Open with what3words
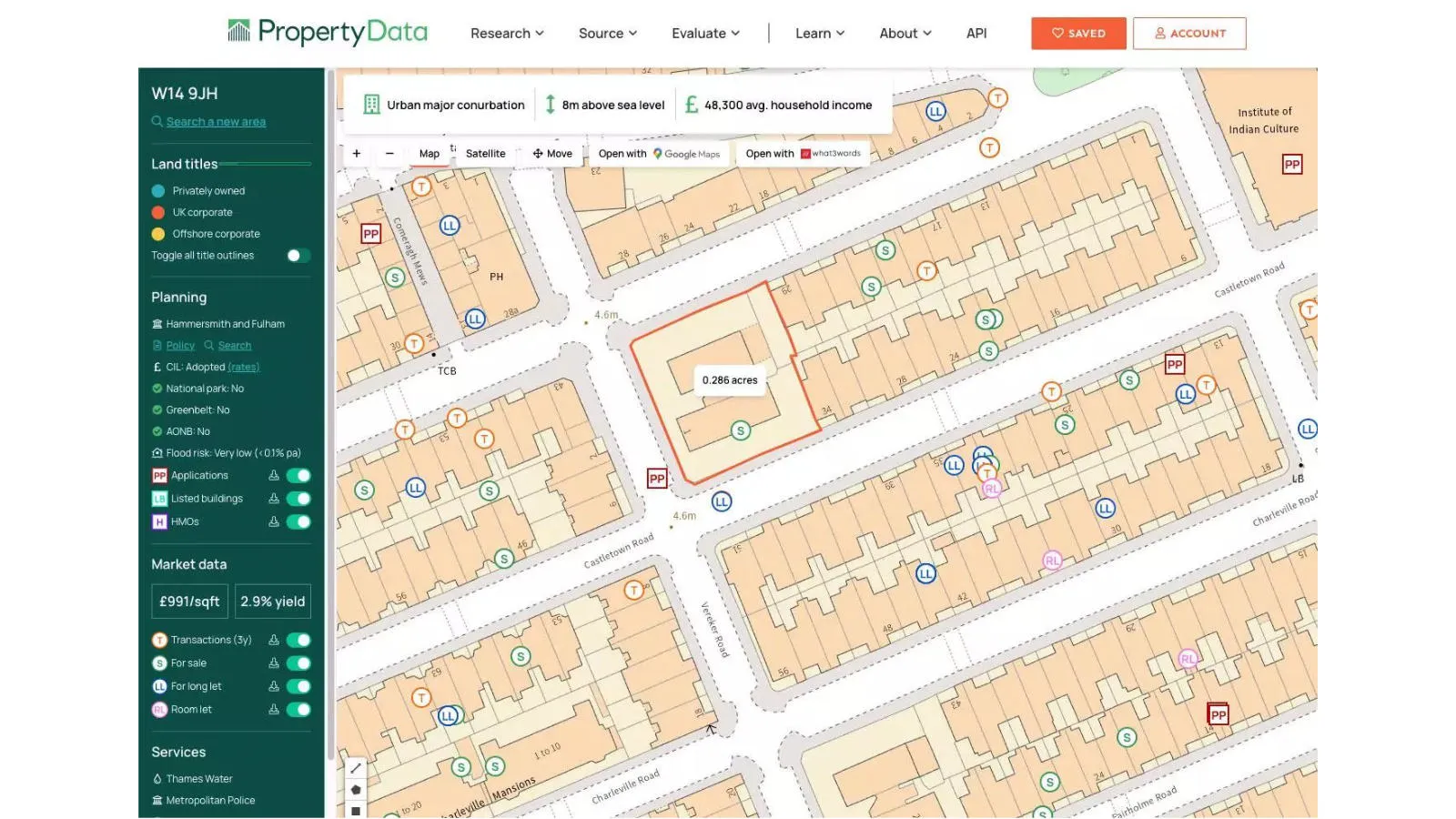1456x819 pixels. point(802,153)
